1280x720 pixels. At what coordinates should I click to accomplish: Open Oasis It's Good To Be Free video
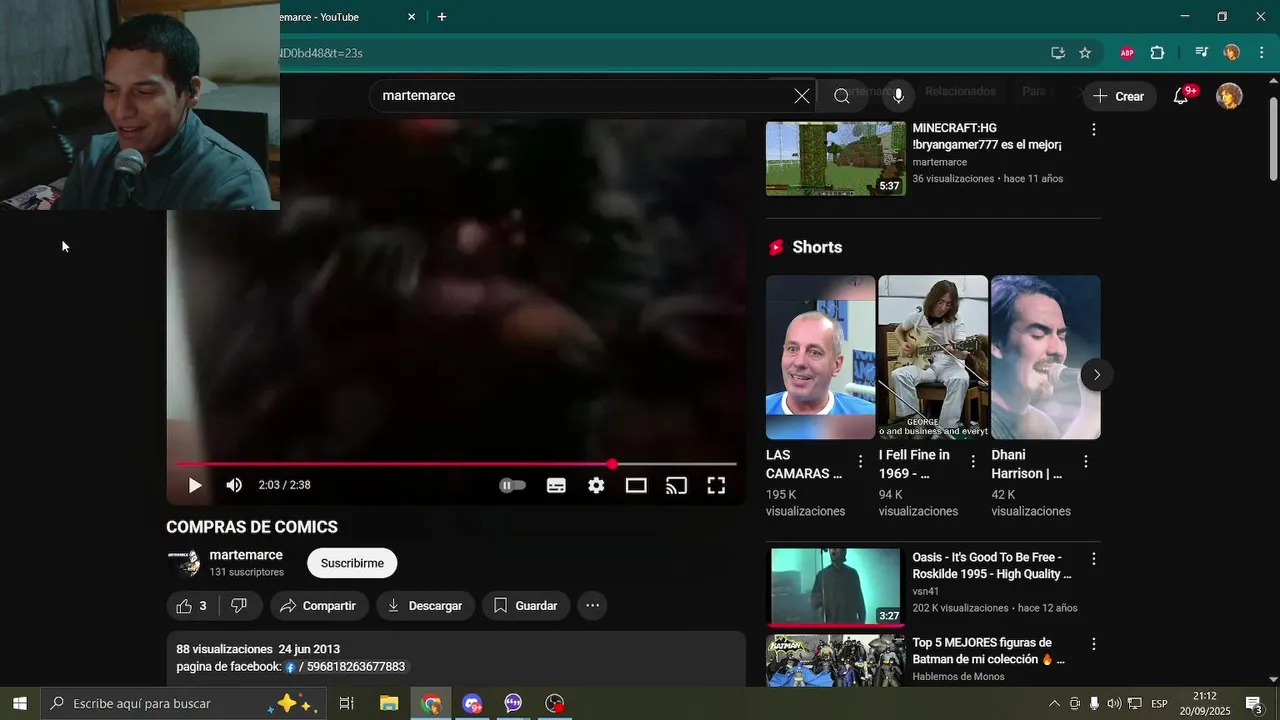pos(835,586)
